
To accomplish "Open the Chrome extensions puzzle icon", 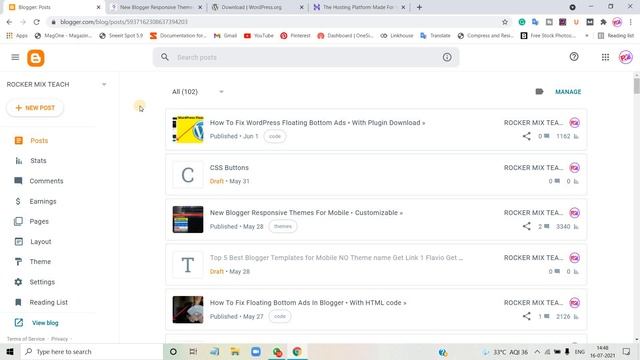I will (x=603, y=22).
